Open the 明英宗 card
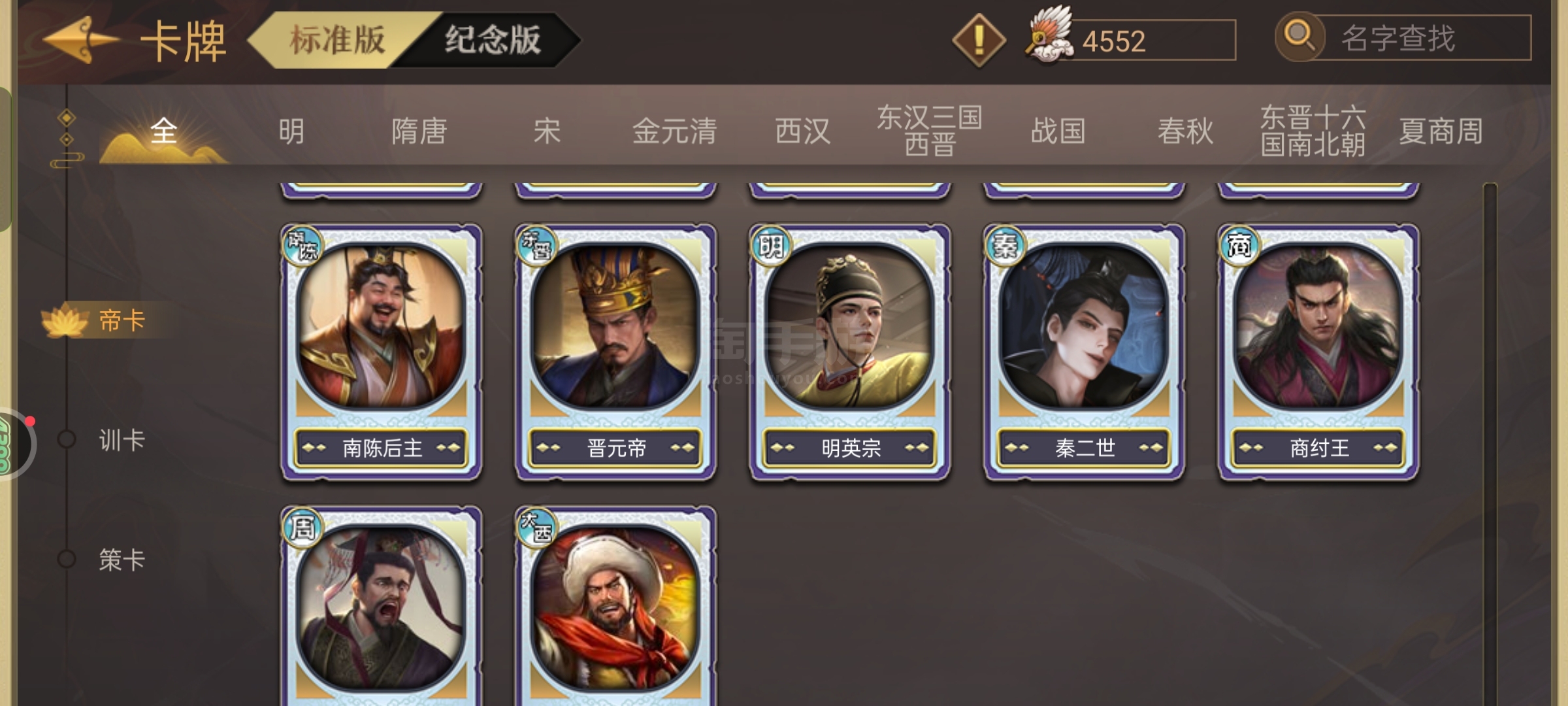This screenshot has width=1568, height=706. click(850, 353)
